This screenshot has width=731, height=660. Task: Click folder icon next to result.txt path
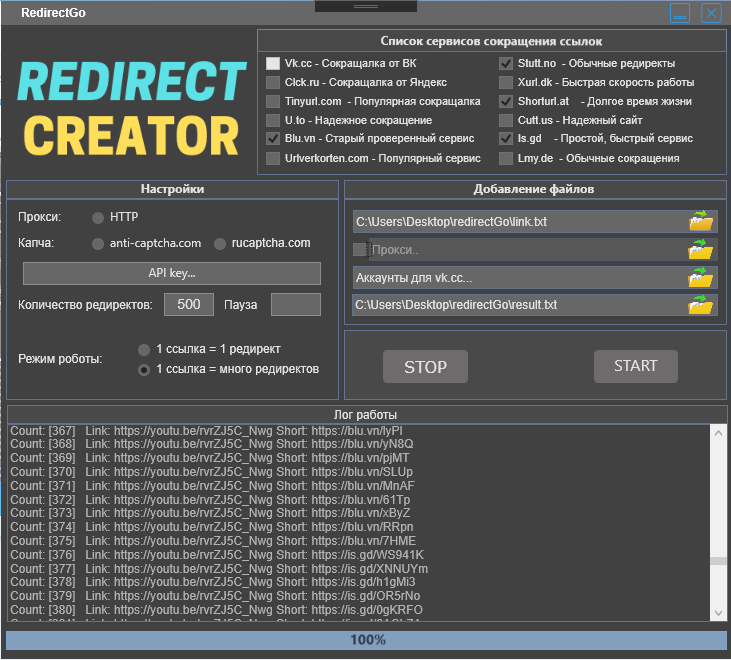[703, 305]
